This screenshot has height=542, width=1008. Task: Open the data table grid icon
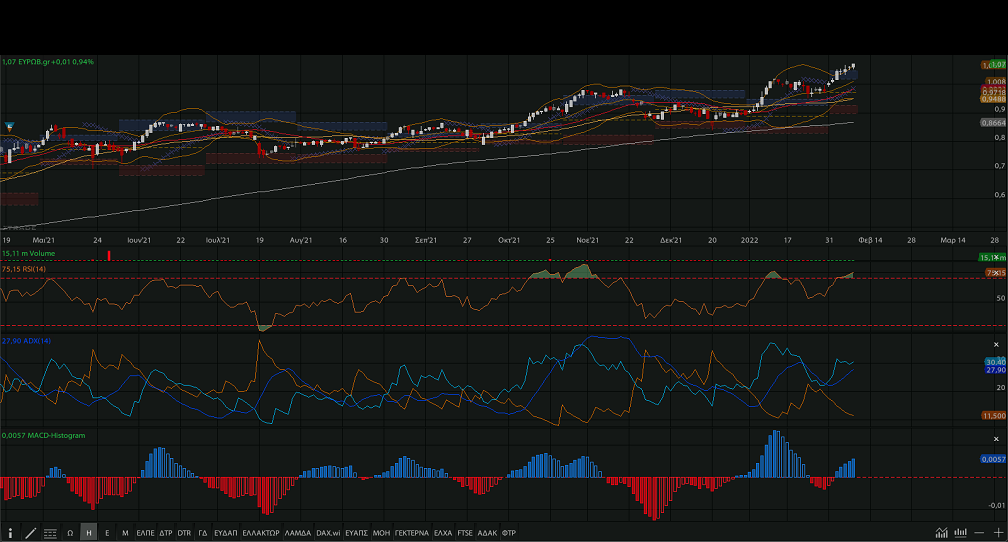(50, 533)
